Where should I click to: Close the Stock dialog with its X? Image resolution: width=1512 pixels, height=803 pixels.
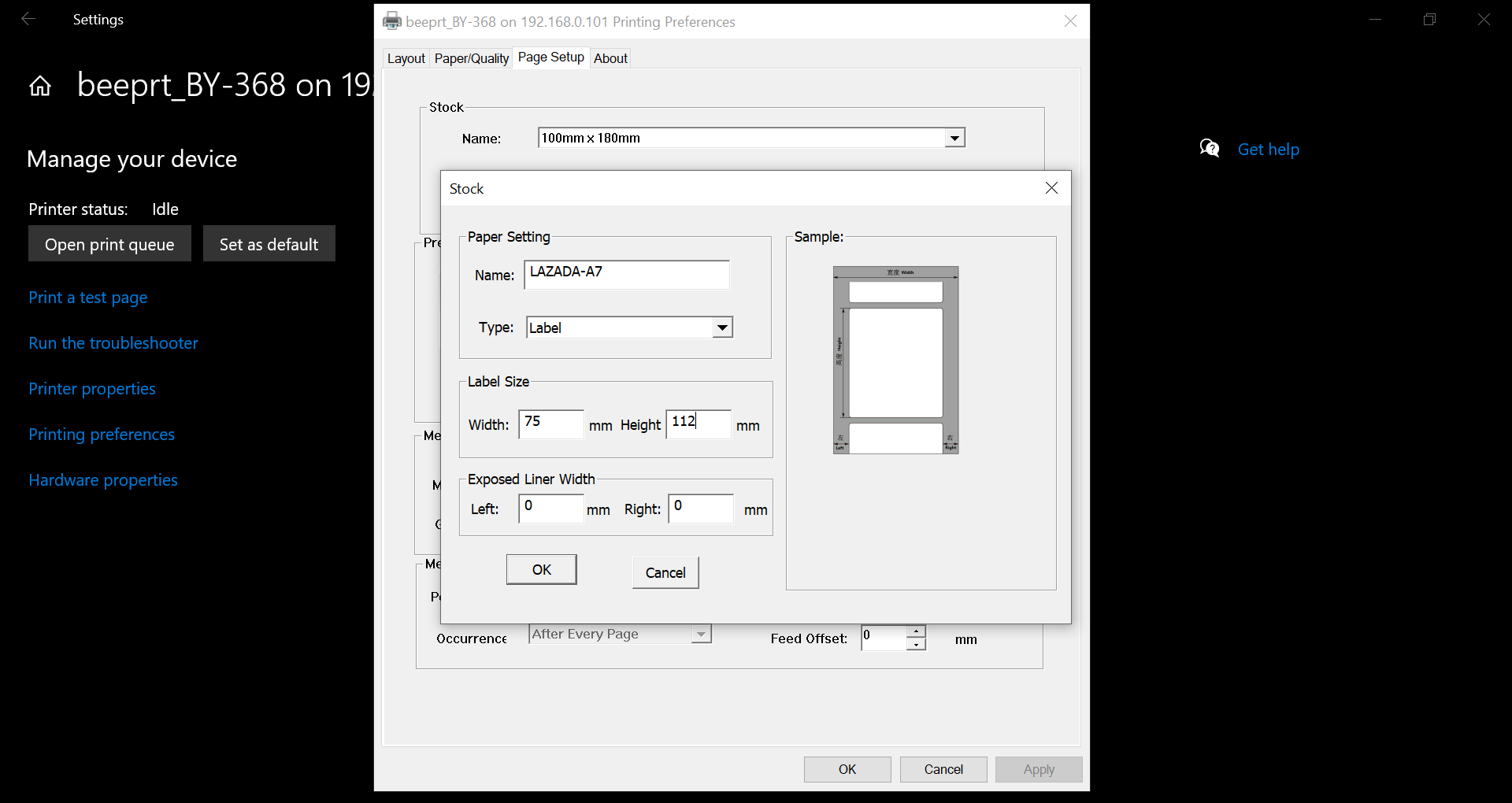[x=1051, y=188]
